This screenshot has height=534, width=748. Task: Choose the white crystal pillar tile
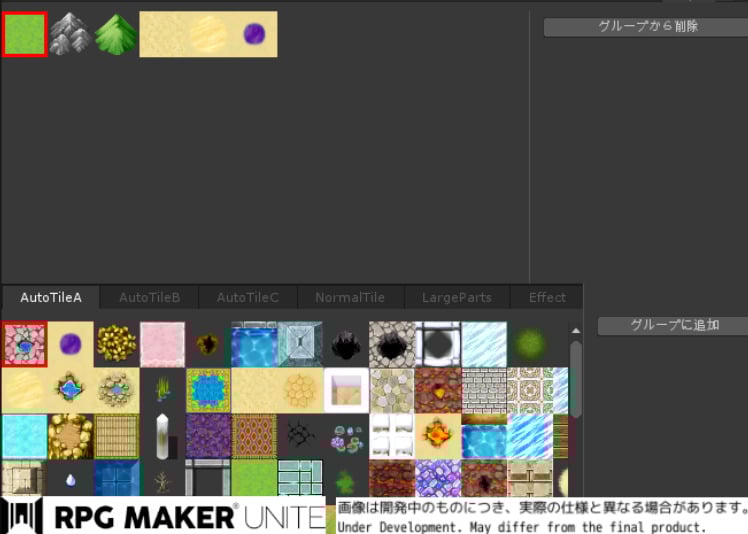tap(162, 436)
